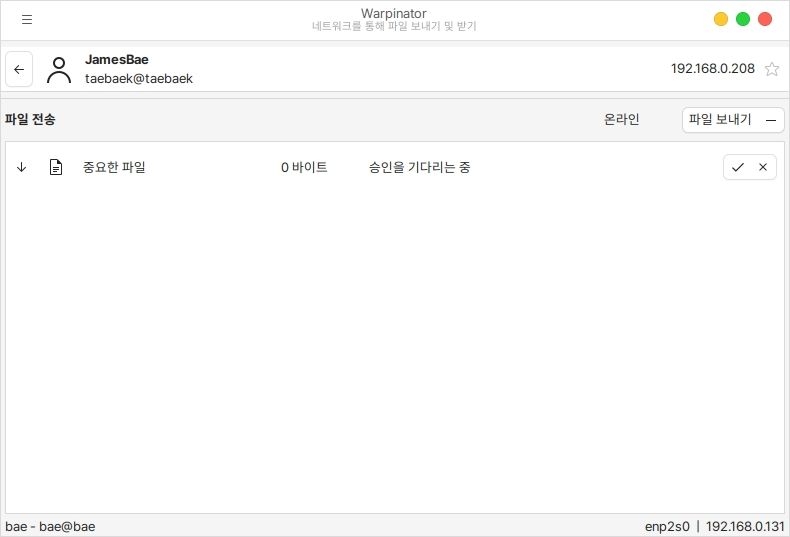Mark JamesBae as favorite with star

point(771,69)
